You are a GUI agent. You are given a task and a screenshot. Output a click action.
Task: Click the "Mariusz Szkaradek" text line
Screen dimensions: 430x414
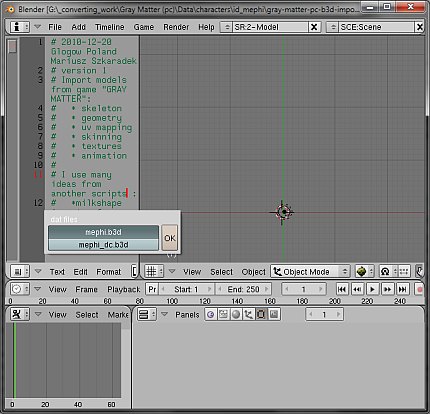click(x=93, y=61)
